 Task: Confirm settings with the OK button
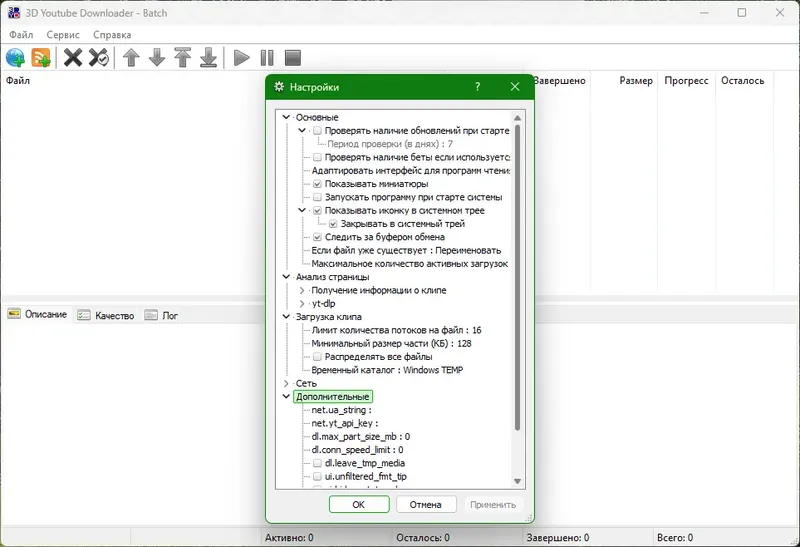[359, 504]
